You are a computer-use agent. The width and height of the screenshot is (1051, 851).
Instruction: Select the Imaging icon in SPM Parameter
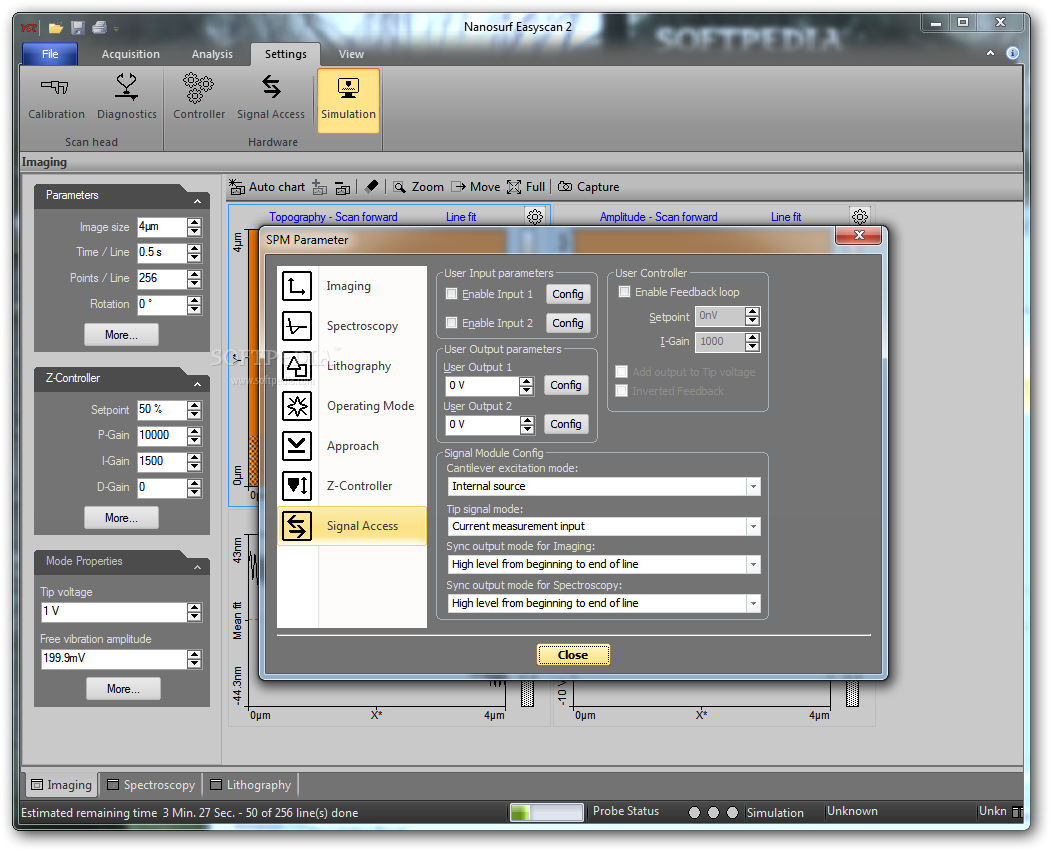point(297,286)
